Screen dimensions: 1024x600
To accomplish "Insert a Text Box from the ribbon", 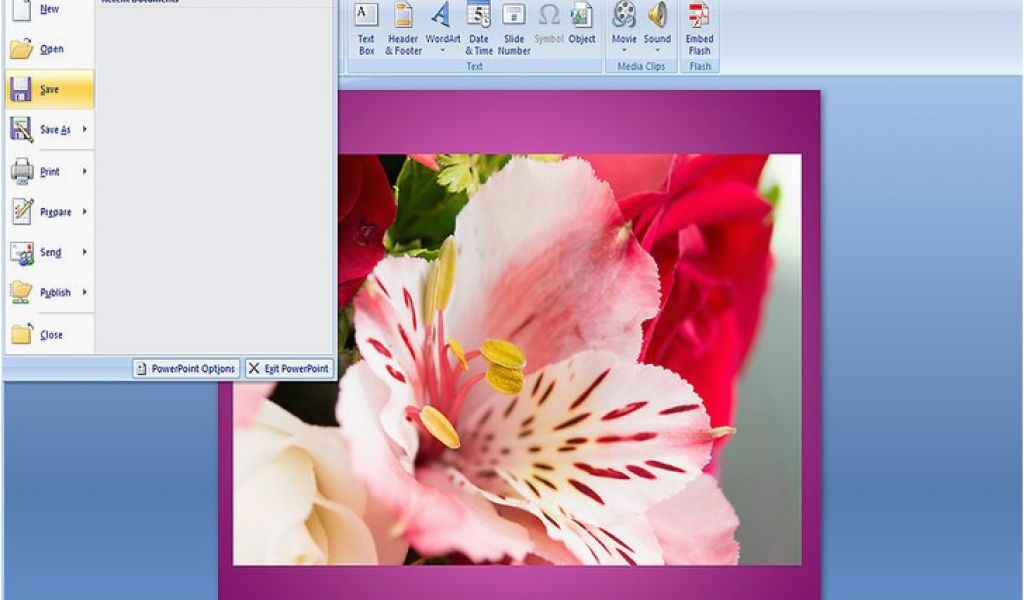I will tap(366, 29).
